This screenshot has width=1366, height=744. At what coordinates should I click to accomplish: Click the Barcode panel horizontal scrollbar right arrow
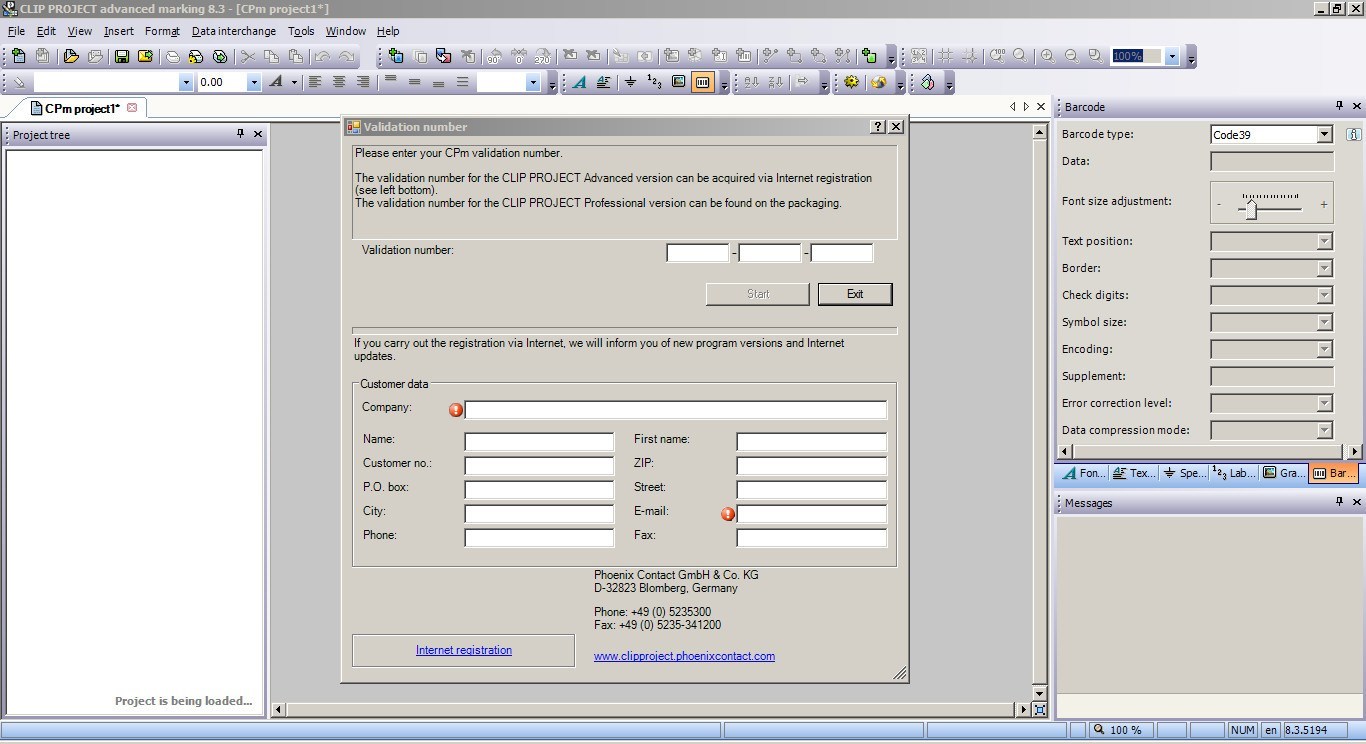(x=1354, y=452)
